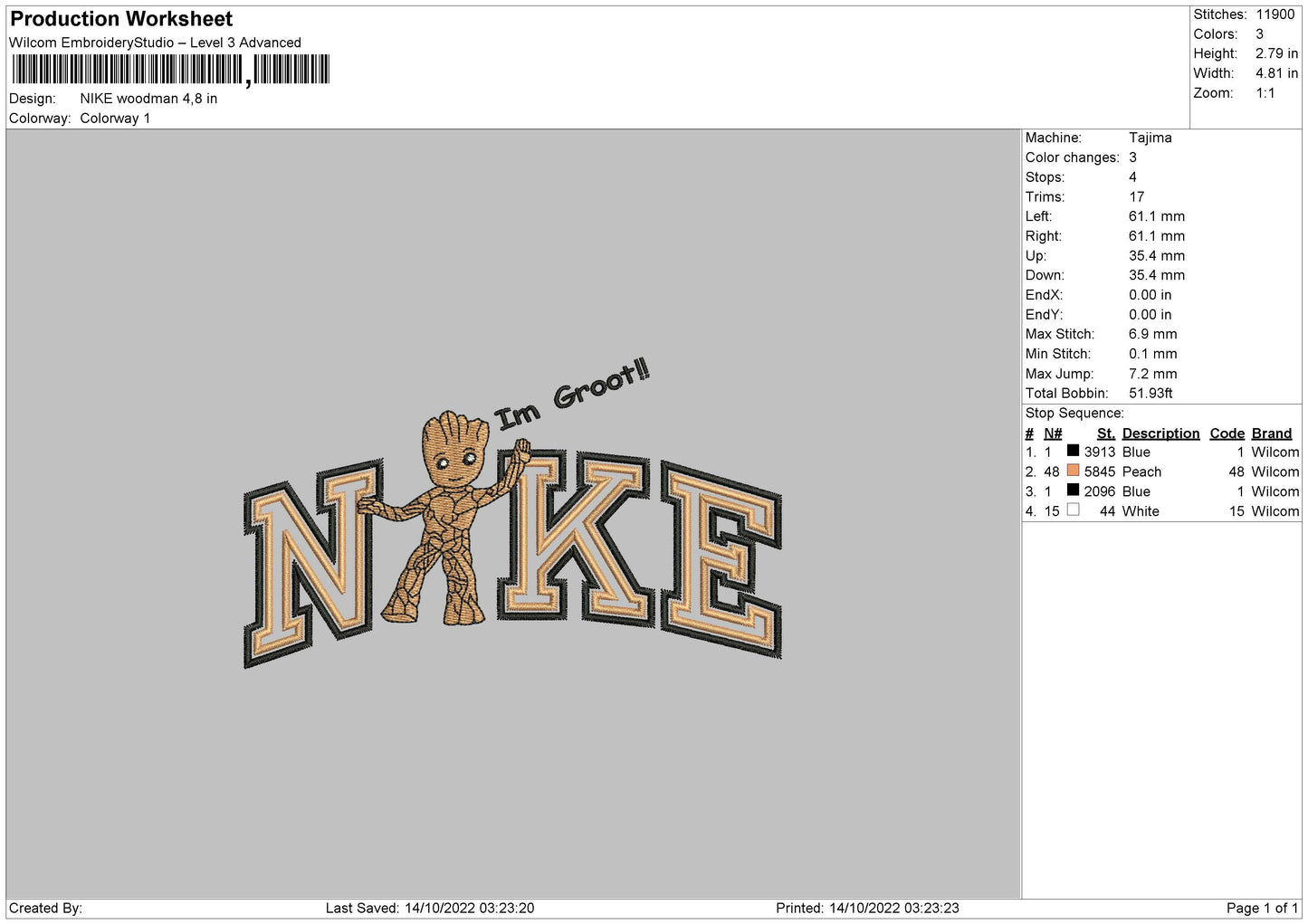Click the Code value 48 in Peach row
Screen dimensions: 1308x924
click(x=1236, y=472)
